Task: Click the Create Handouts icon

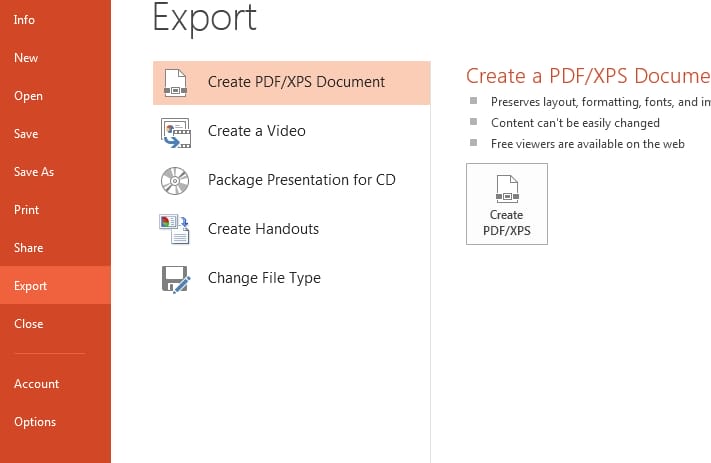Action: 175,229
